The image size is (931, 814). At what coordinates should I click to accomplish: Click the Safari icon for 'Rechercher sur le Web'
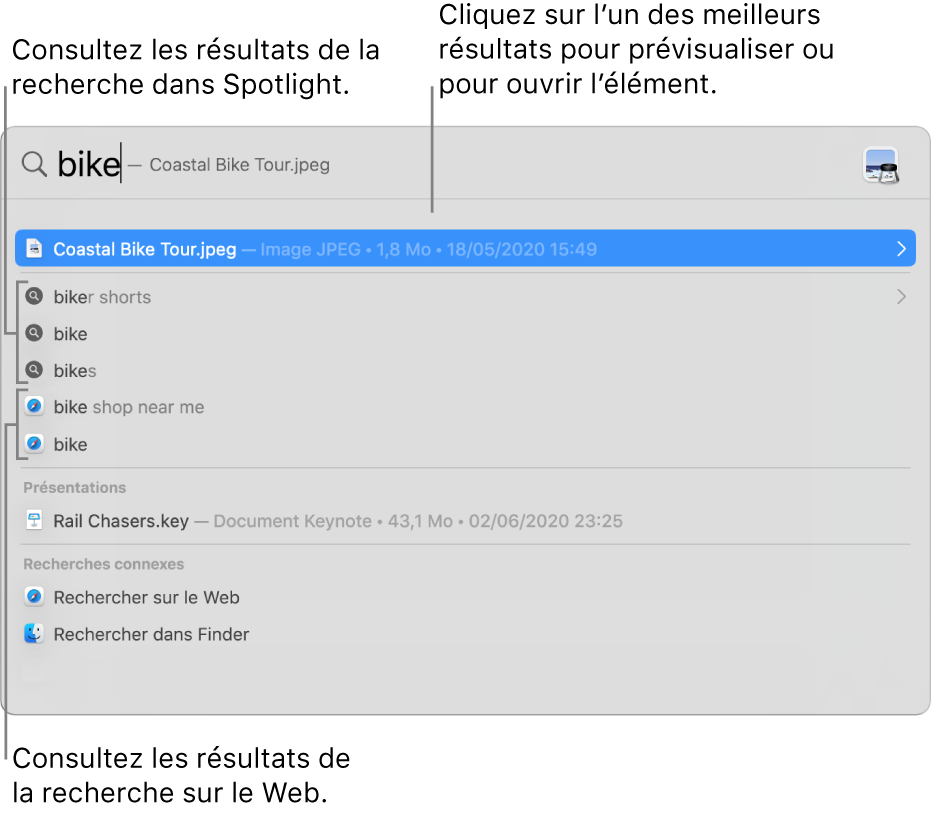coord(33,597)
